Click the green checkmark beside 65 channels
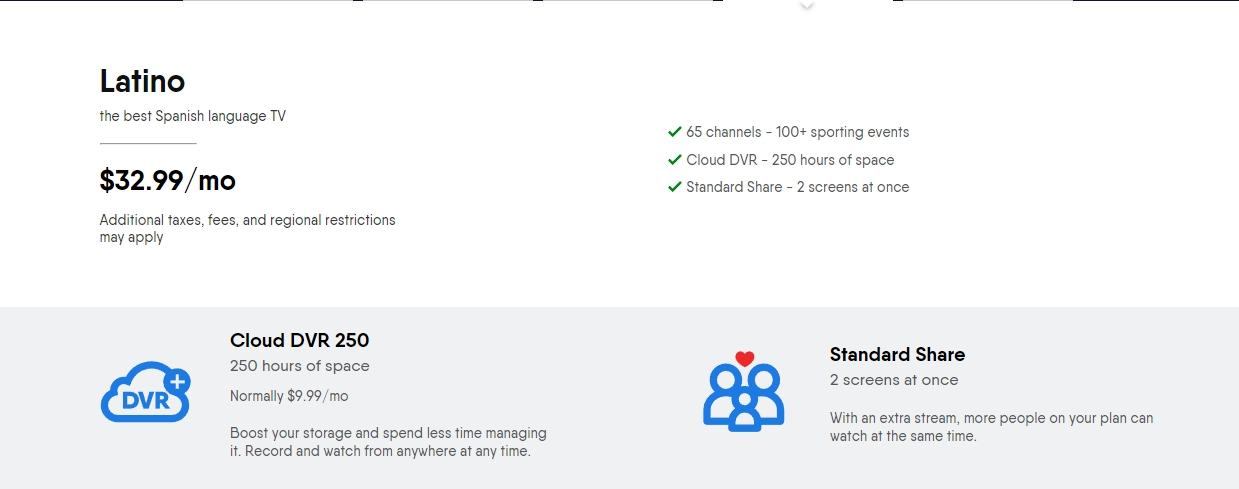 click(x=675, y=131)
